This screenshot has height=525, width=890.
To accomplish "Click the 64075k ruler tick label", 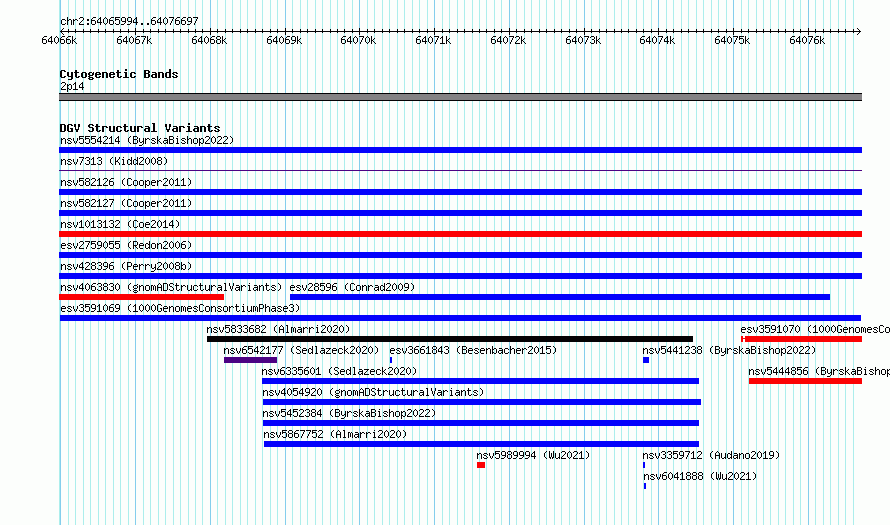I will click(732, 40).
